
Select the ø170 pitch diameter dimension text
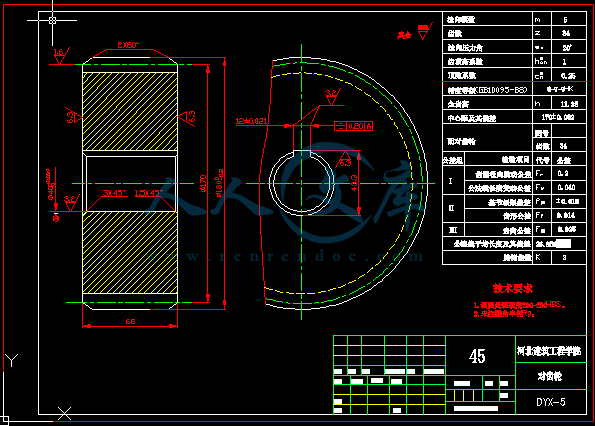[x=203, y=183]
